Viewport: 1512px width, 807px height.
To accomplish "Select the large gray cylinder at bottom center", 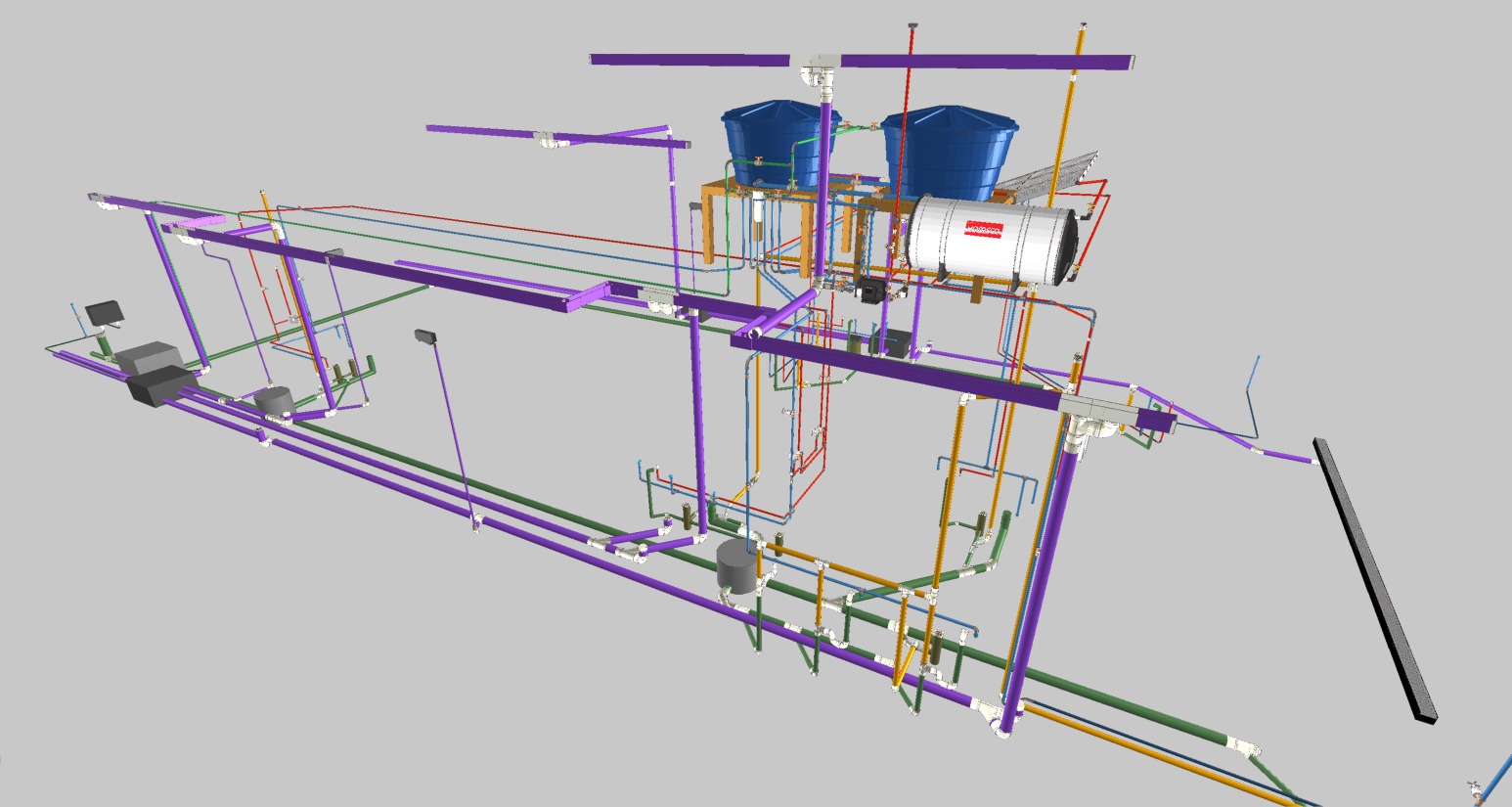I will 736,565.
